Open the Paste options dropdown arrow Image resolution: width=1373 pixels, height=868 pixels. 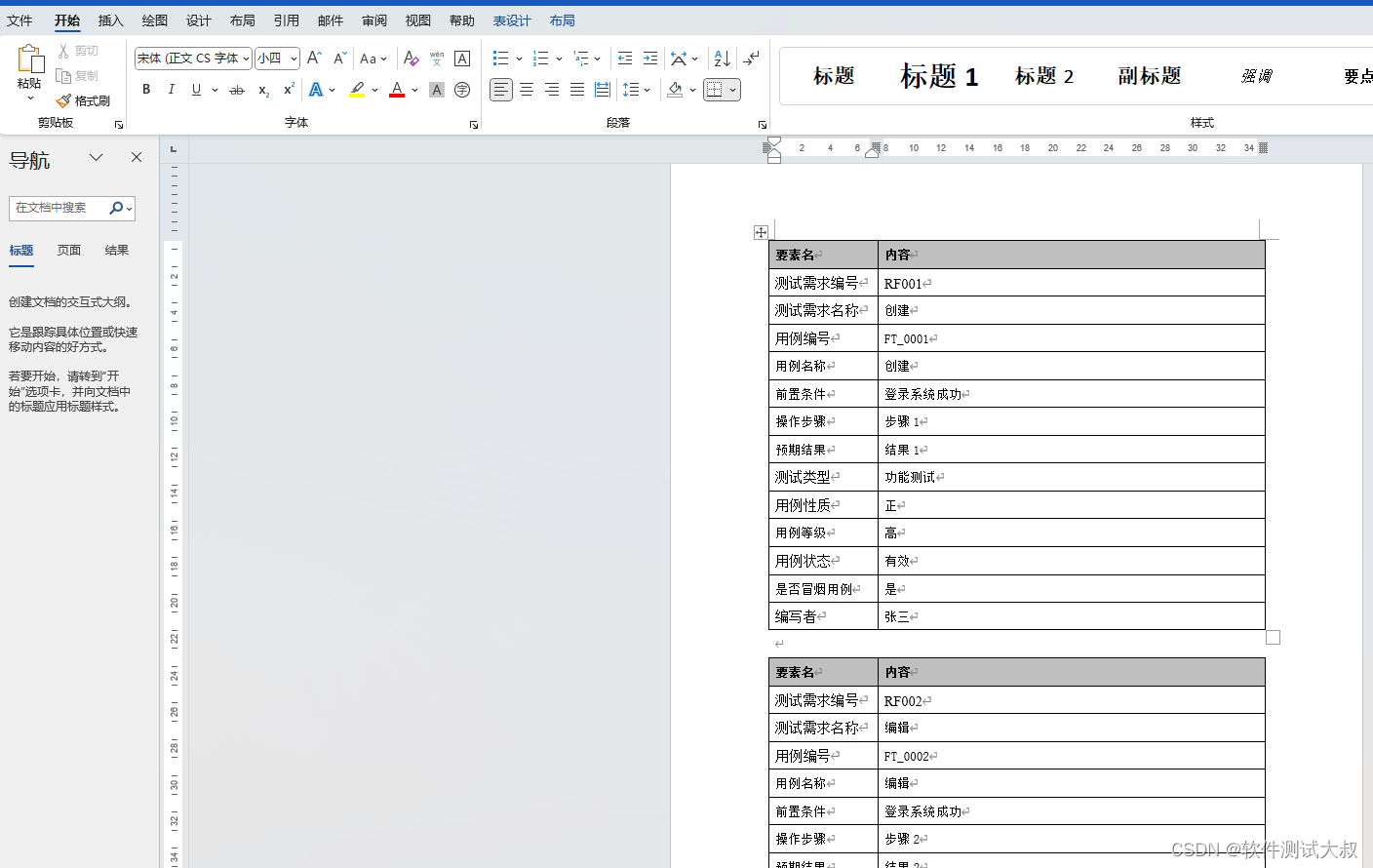point(30,99)
